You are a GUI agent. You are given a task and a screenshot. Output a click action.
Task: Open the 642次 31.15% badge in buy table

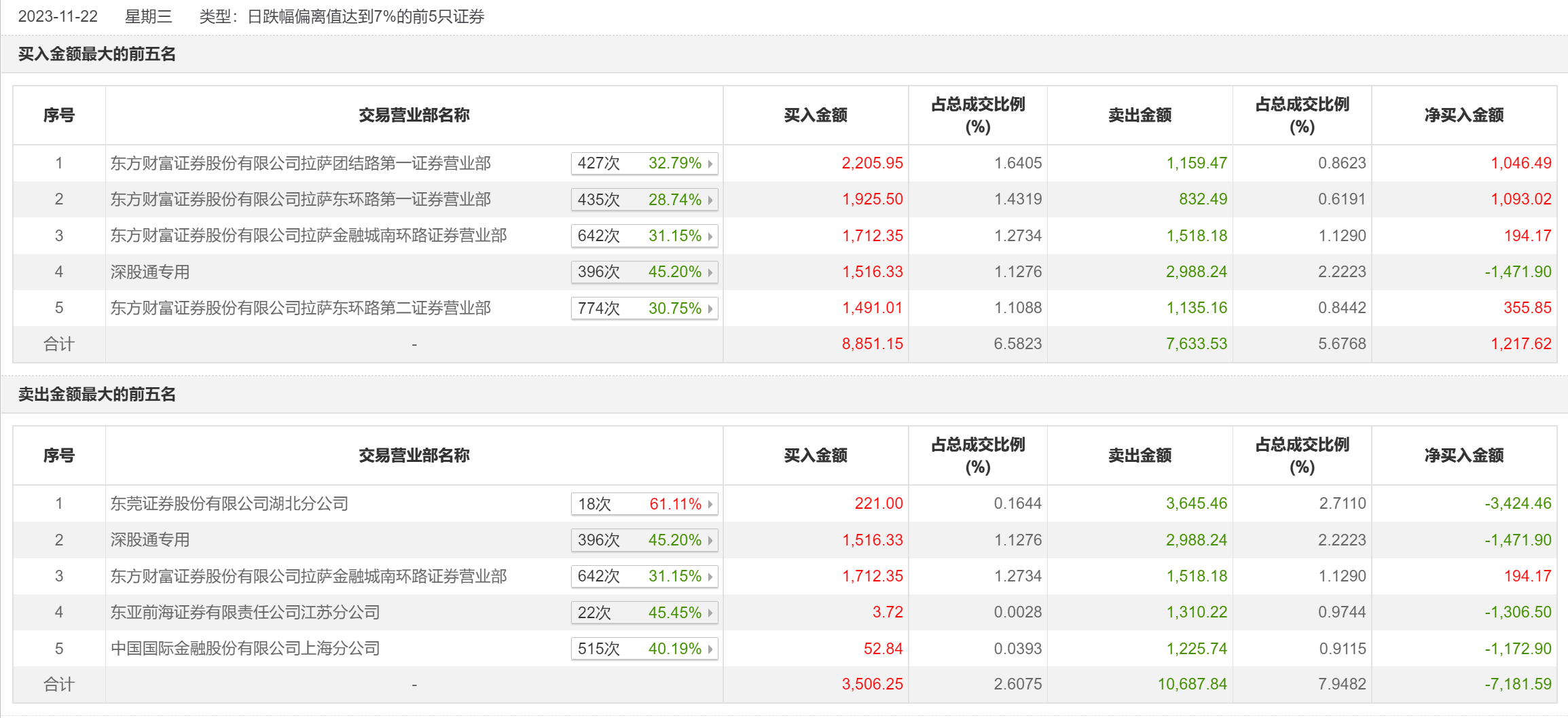point(644,236)
